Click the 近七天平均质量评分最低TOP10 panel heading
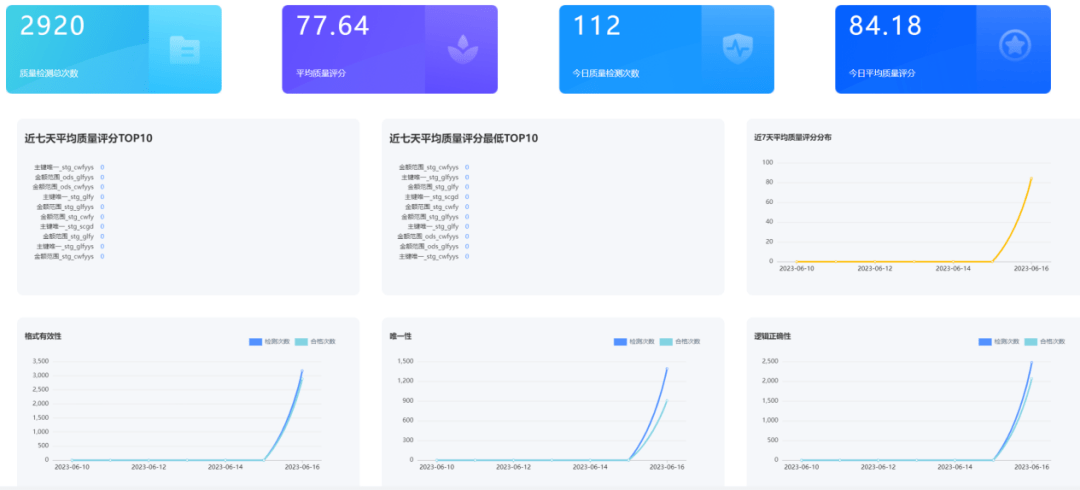The image size is (1080, 490). pos(464,139)
